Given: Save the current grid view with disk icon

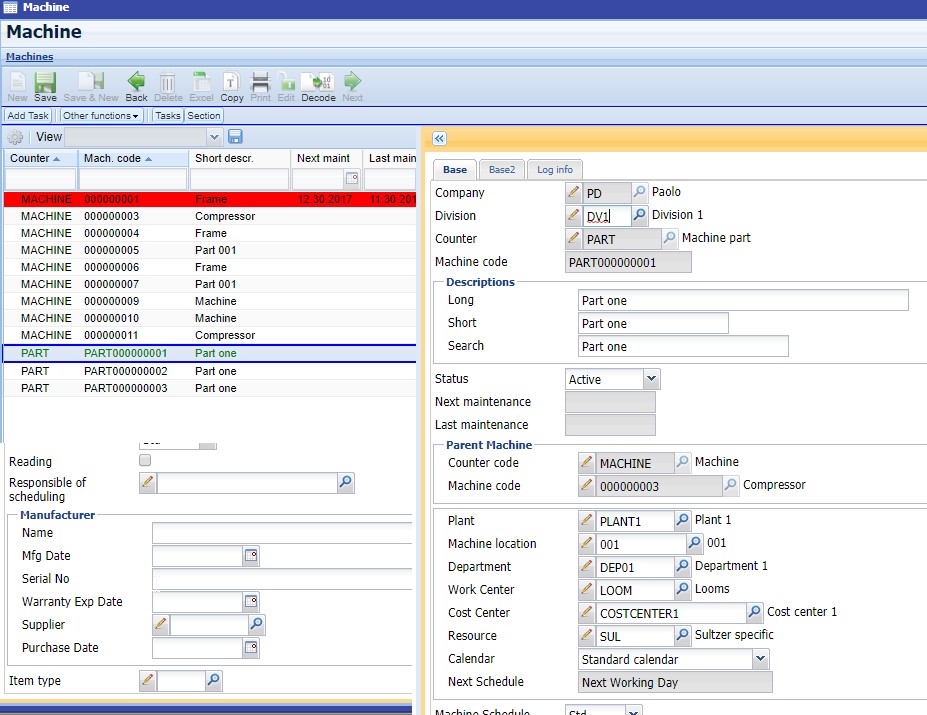Looking at the screenshot, I should tap(236, 137).
